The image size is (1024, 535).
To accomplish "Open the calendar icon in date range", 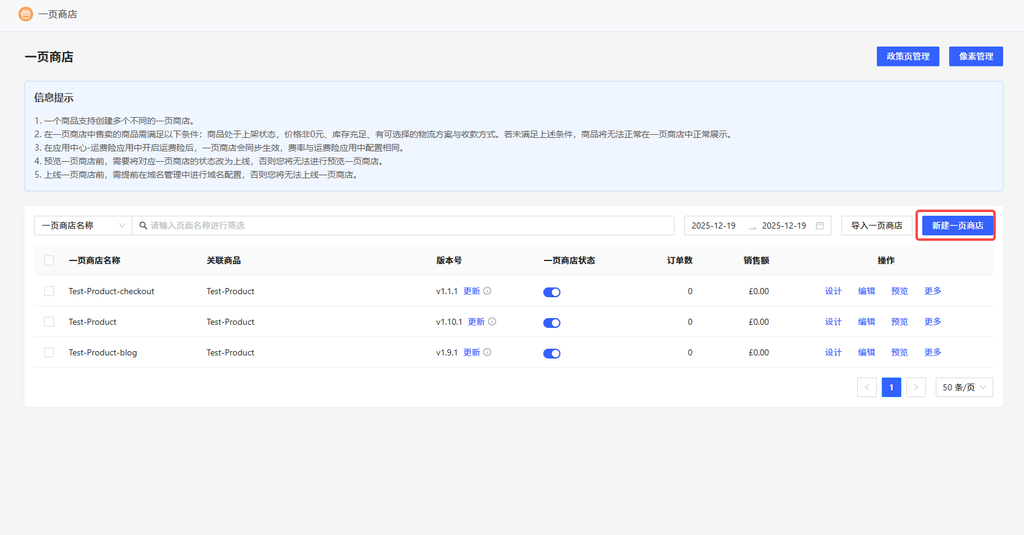I will pyautogui.click(x=820, y=226).
